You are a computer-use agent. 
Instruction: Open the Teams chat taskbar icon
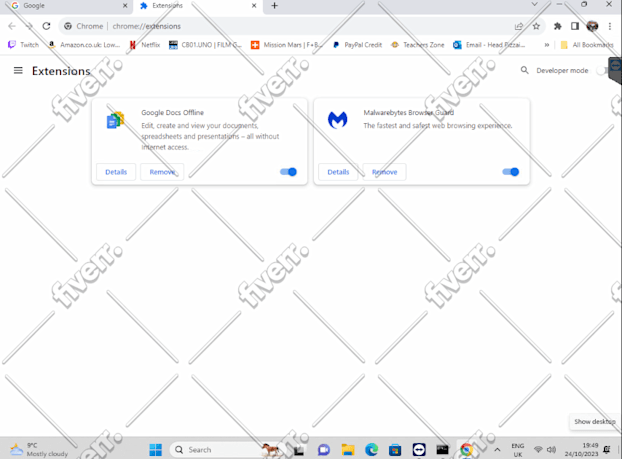coord(324,449)
